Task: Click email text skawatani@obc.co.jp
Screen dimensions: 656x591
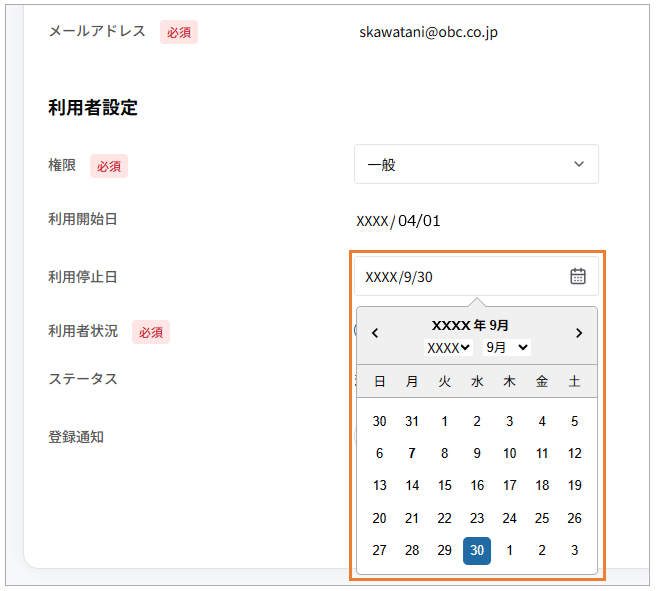Action: pos(428,32)
